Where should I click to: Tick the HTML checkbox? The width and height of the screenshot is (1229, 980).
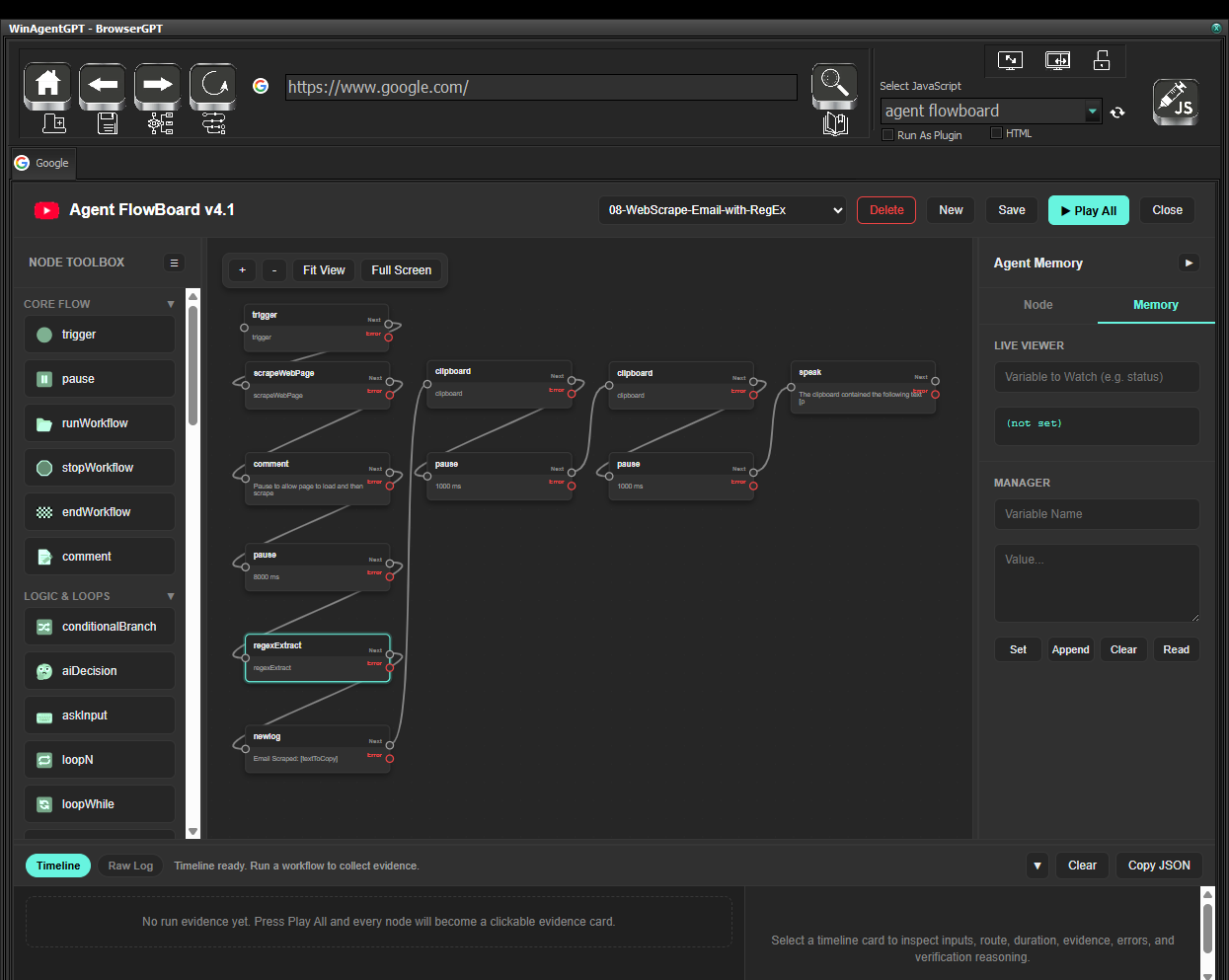click(x=996, y=133)
